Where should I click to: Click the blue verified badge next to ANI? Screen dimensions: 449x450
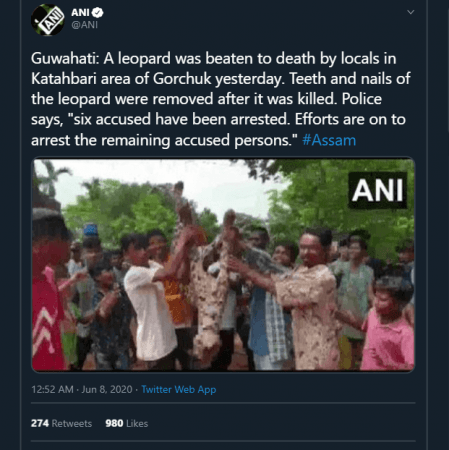[x=98, y=13]
